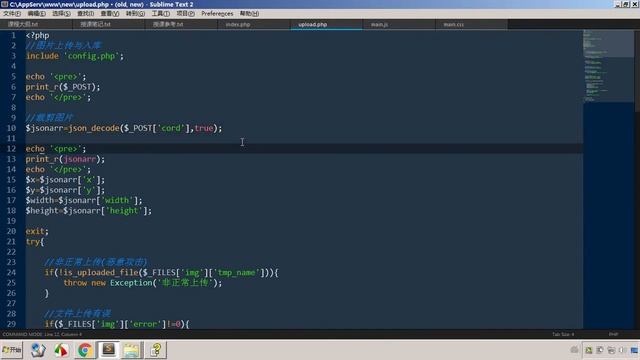
Task: Open the 工具(T) menu
Action: coord(160,13)
